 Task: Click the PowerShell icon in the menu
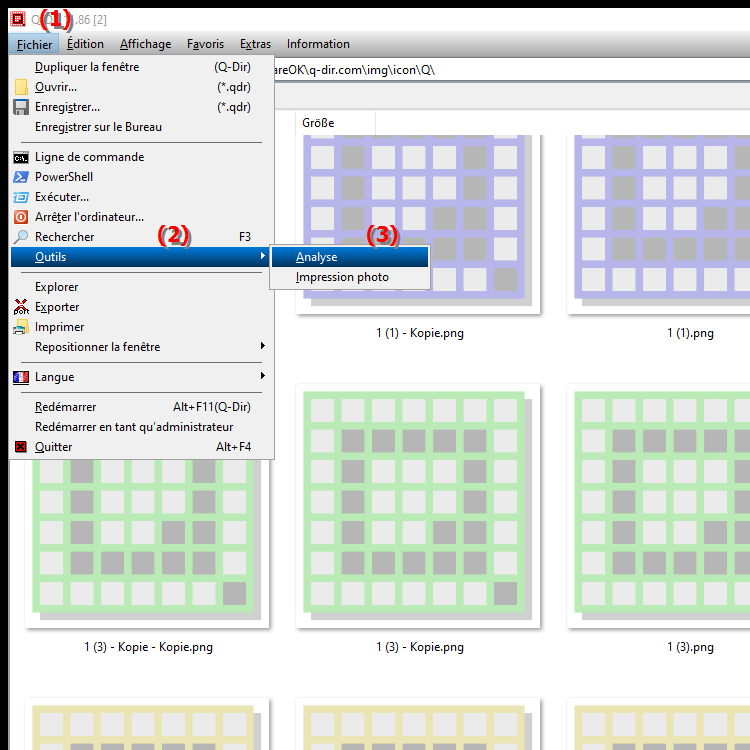point(21,177)
